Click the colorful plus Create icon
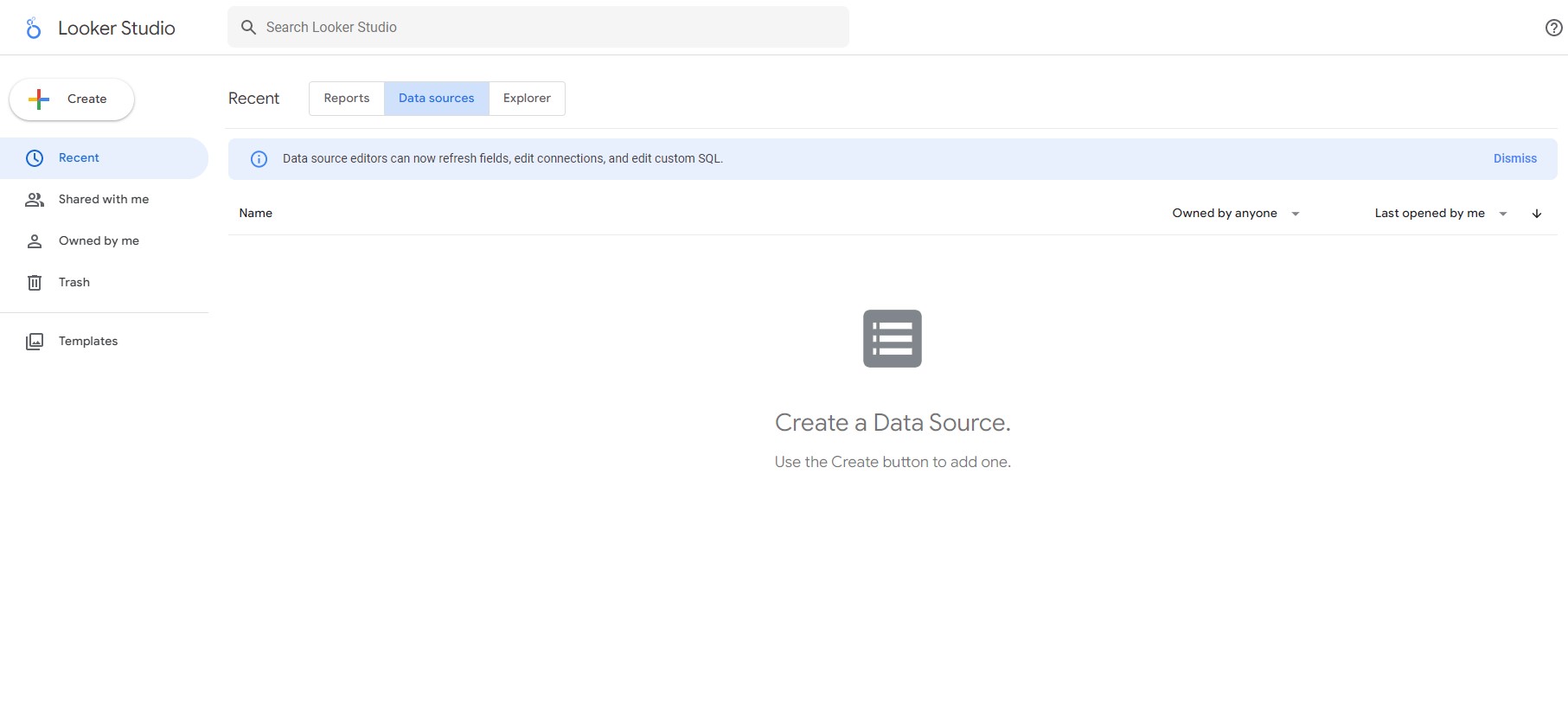This screenshot has width=1568, height=711. point(39,99)
